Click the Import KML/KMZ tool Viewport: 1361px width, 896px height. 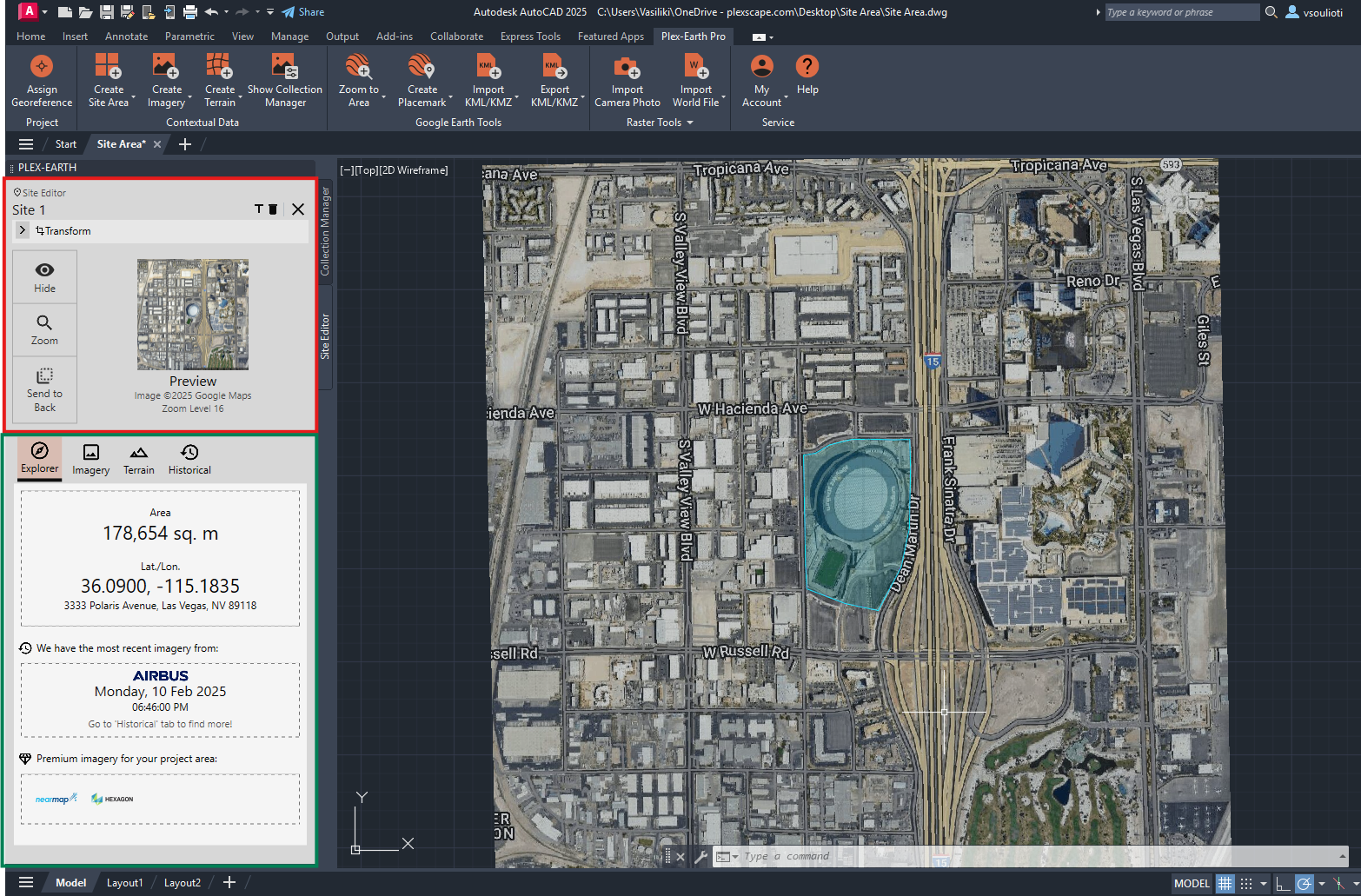(488, 81)
